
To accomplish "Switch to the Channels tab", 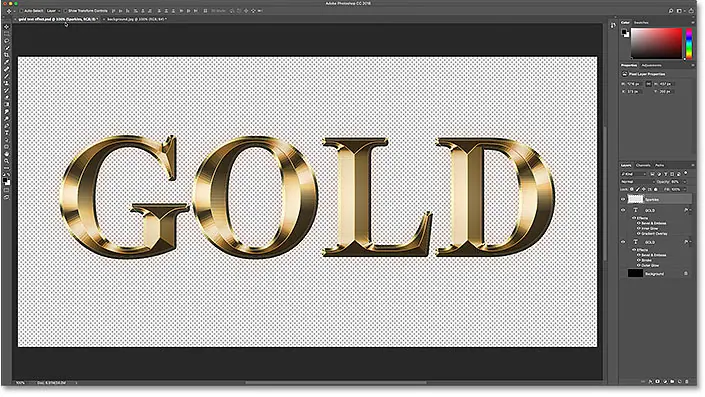I will tap(643, 165).
